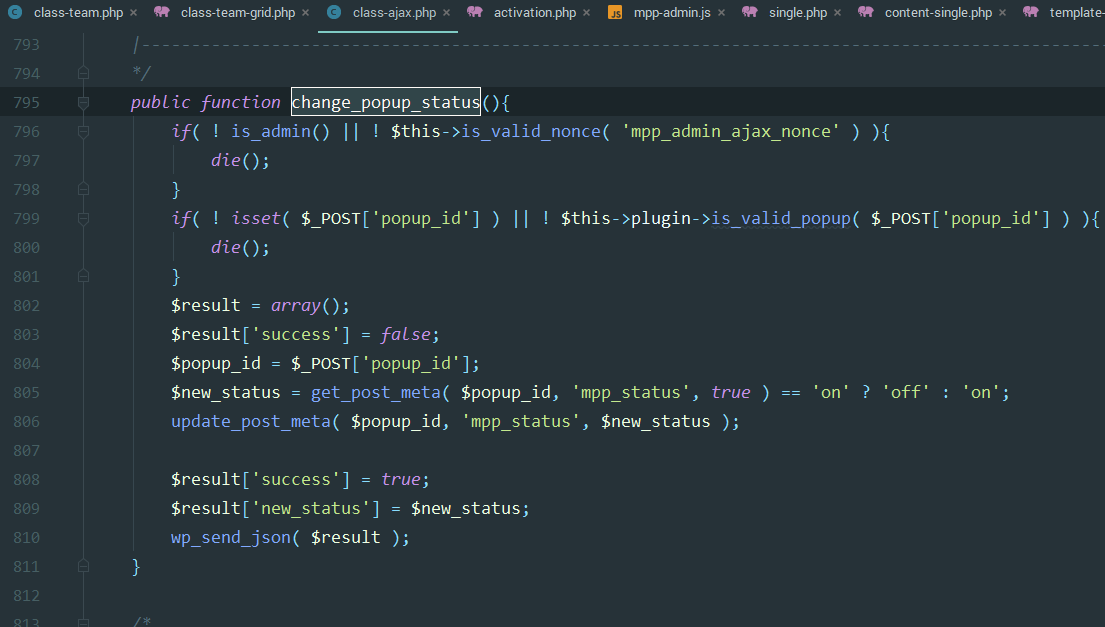Click the class icon on class-ajax.php tab
The image size is (1105, 627).
[334, 12]
